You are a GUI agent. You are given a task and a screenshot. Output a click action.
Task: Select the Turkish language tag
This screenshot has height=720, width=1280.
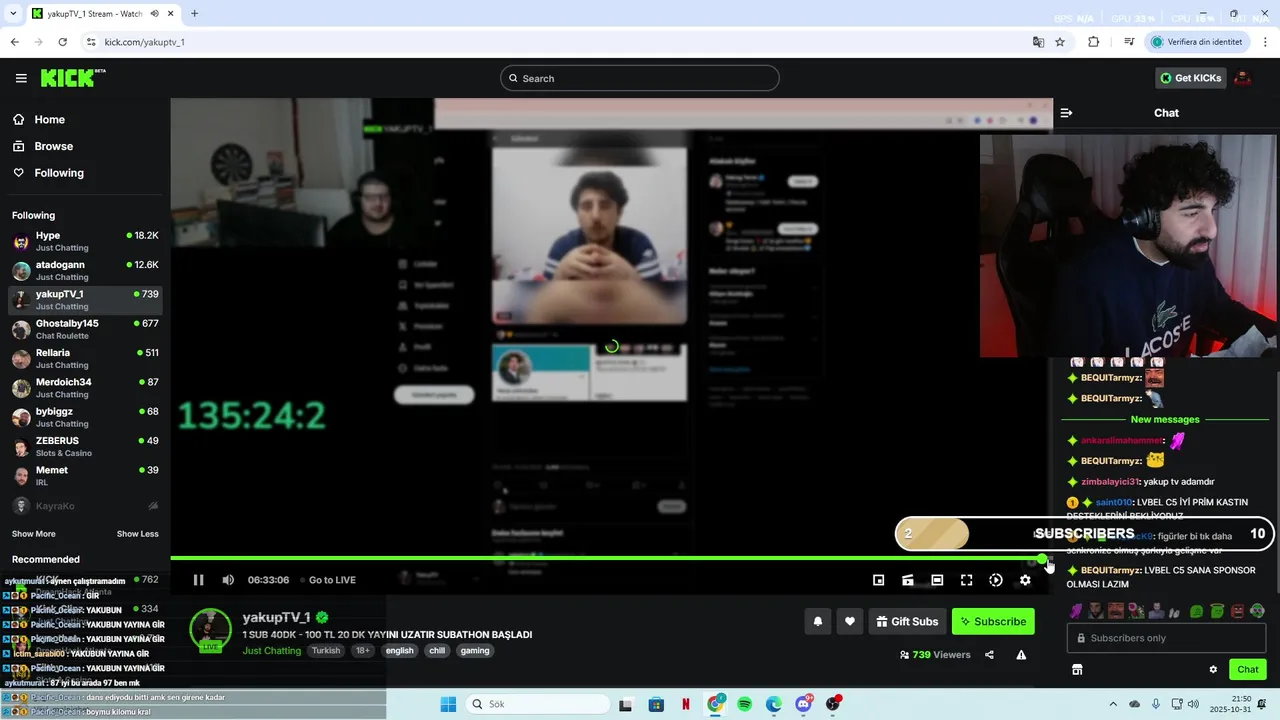click(326, 651)
